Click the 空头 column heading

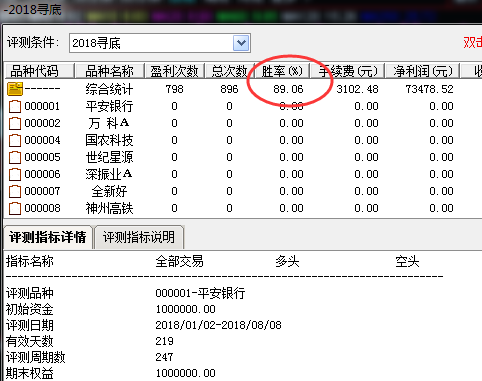coord(407,261)
